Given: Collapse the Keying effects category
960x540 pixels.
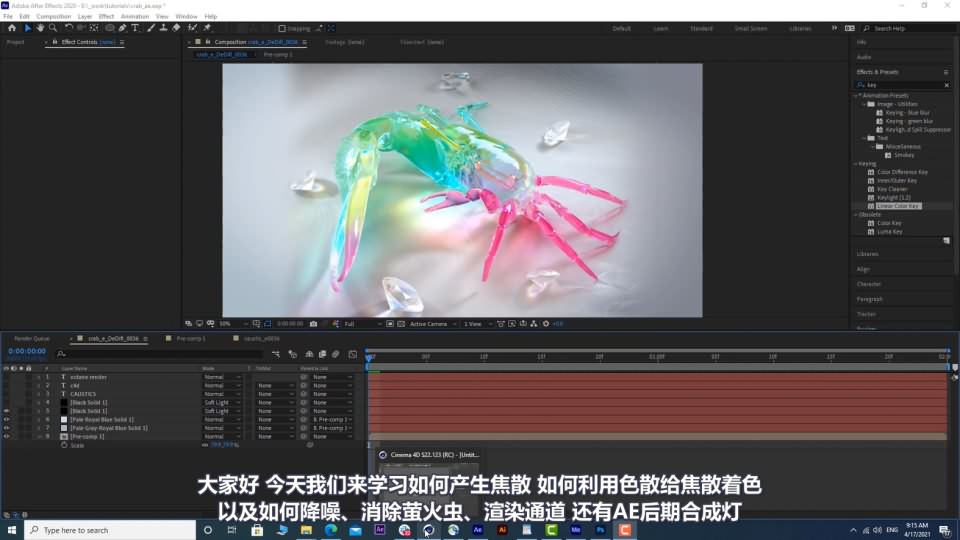Looking at the screenshot, I should pyautogui.click(x=857, y=163).
